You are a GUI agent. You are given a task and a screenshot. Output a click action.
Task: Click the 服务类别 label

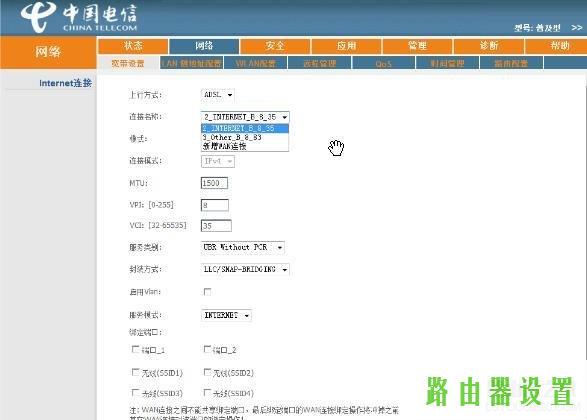(x=145, y=247)
